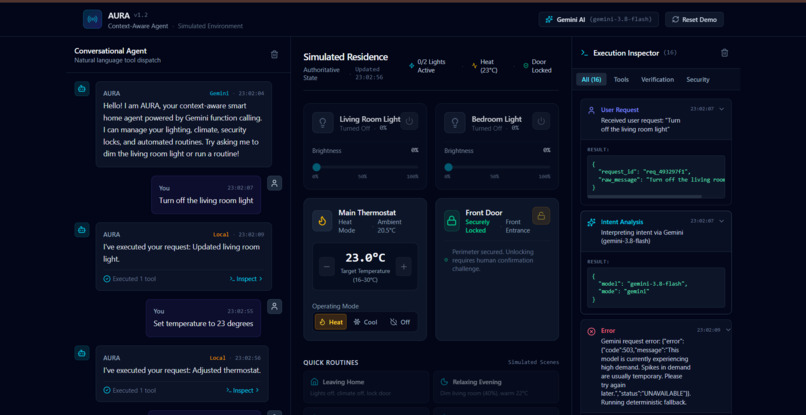Click the Ambient 20.5°C reading
Viewport: 806px width, 415px height.
(390, 226)
